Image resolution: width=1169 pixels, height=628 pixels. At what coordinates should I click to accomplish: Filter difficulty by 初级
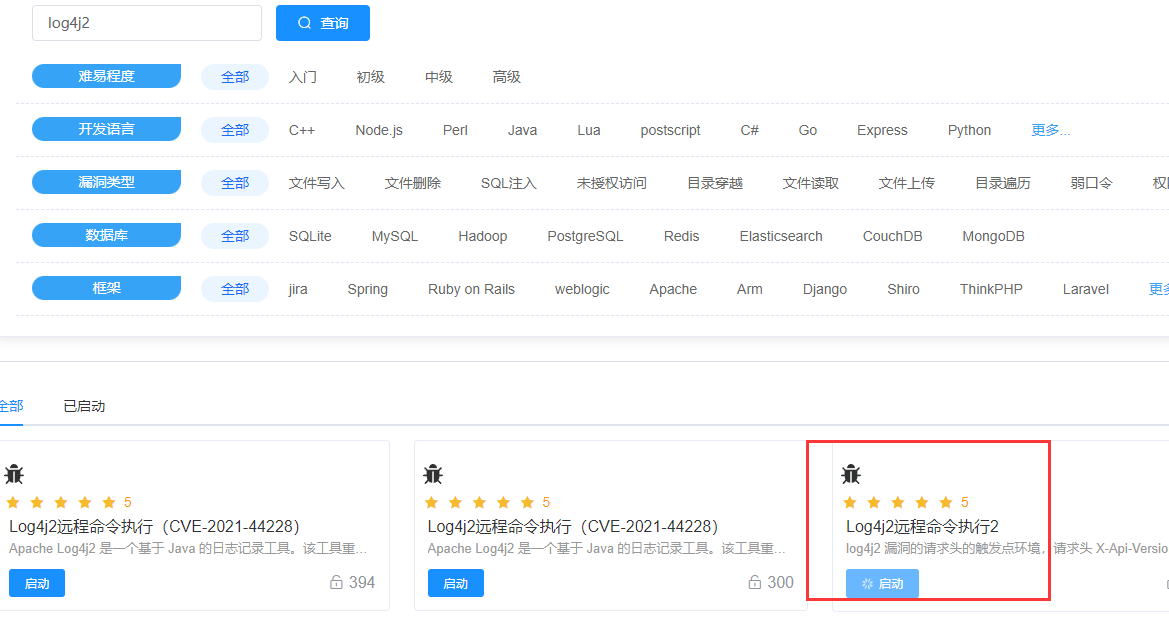[371, 77]
